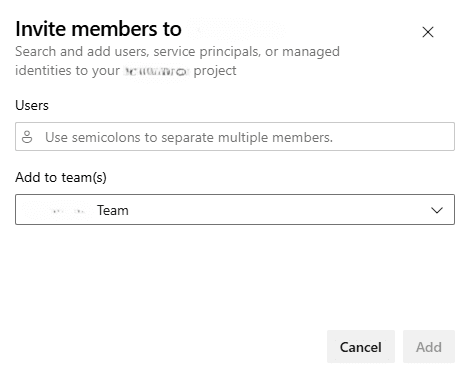
Task: Close the Invite members dialog
Action: coord(428,32)
